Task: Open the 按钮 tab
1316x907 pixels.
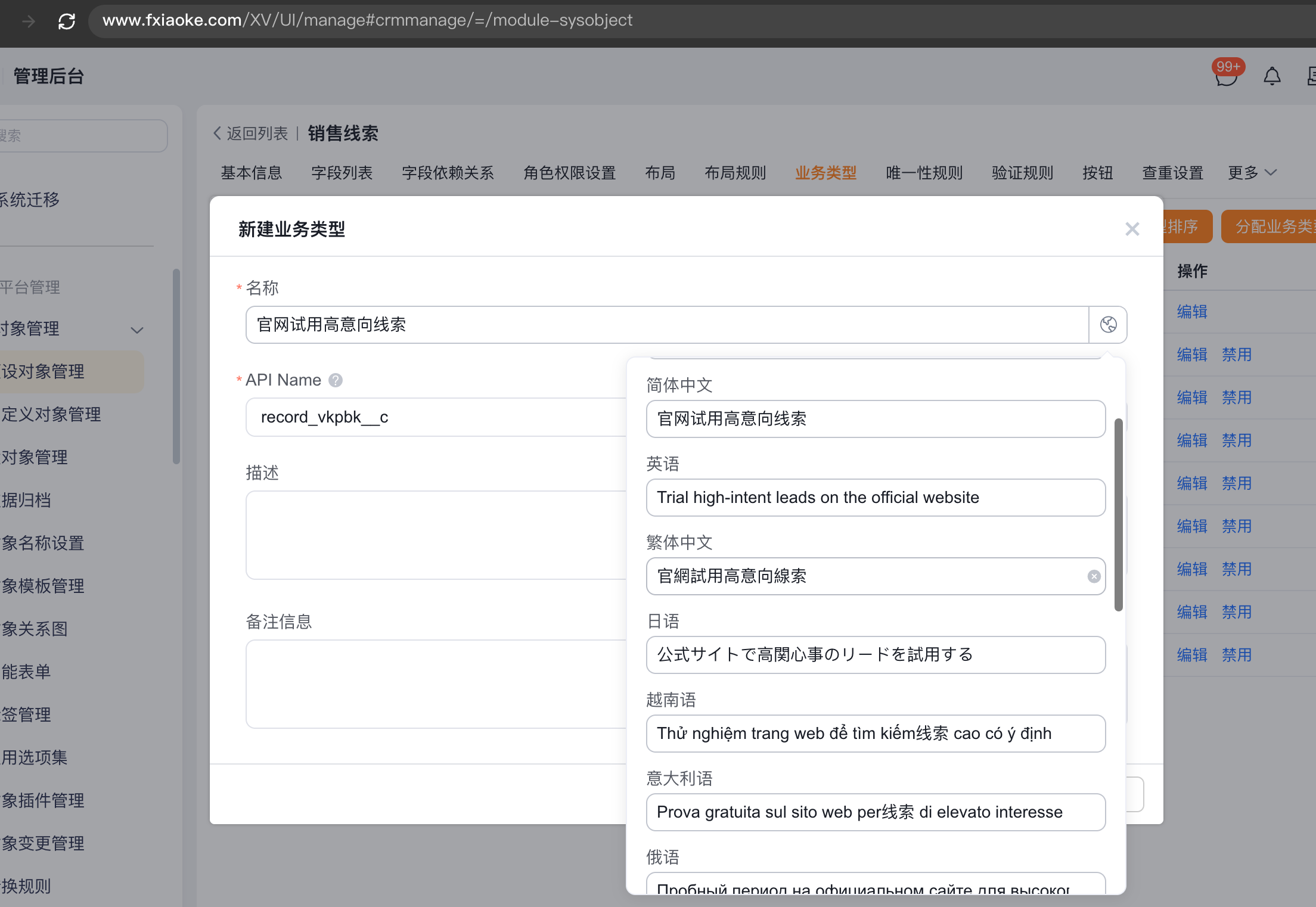Action: point(1097,173)
